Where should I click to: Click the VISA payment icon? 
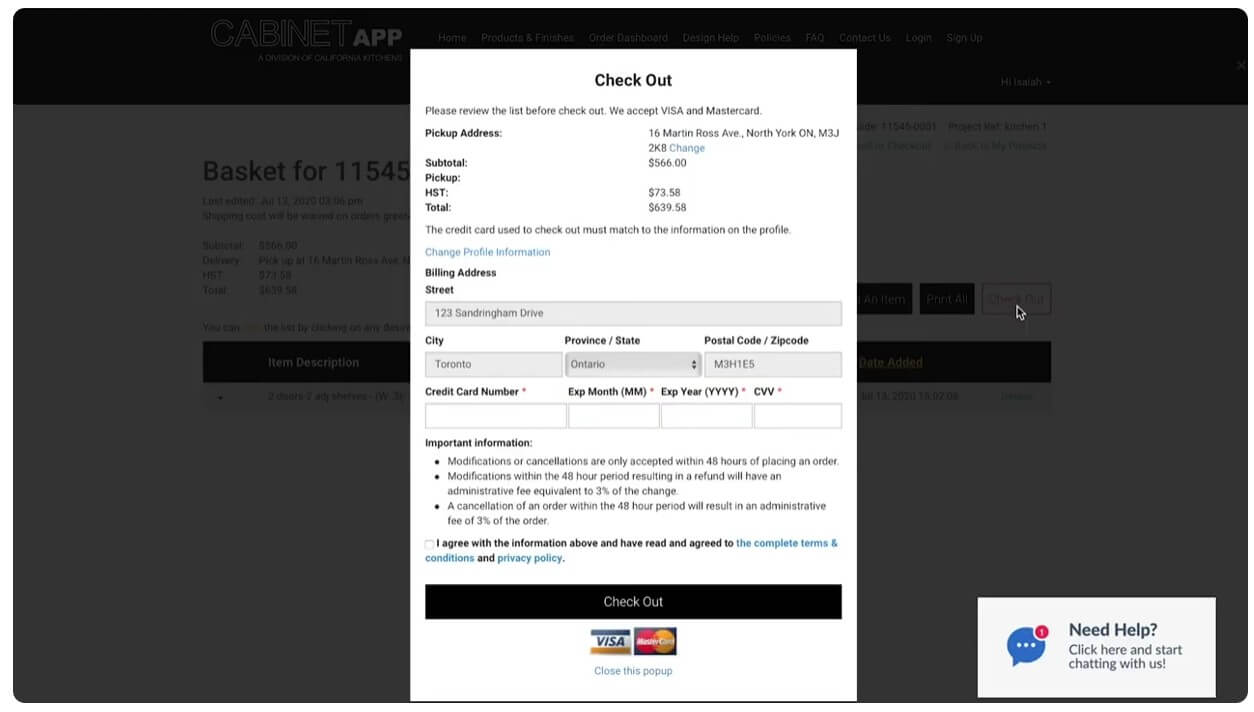610,640
